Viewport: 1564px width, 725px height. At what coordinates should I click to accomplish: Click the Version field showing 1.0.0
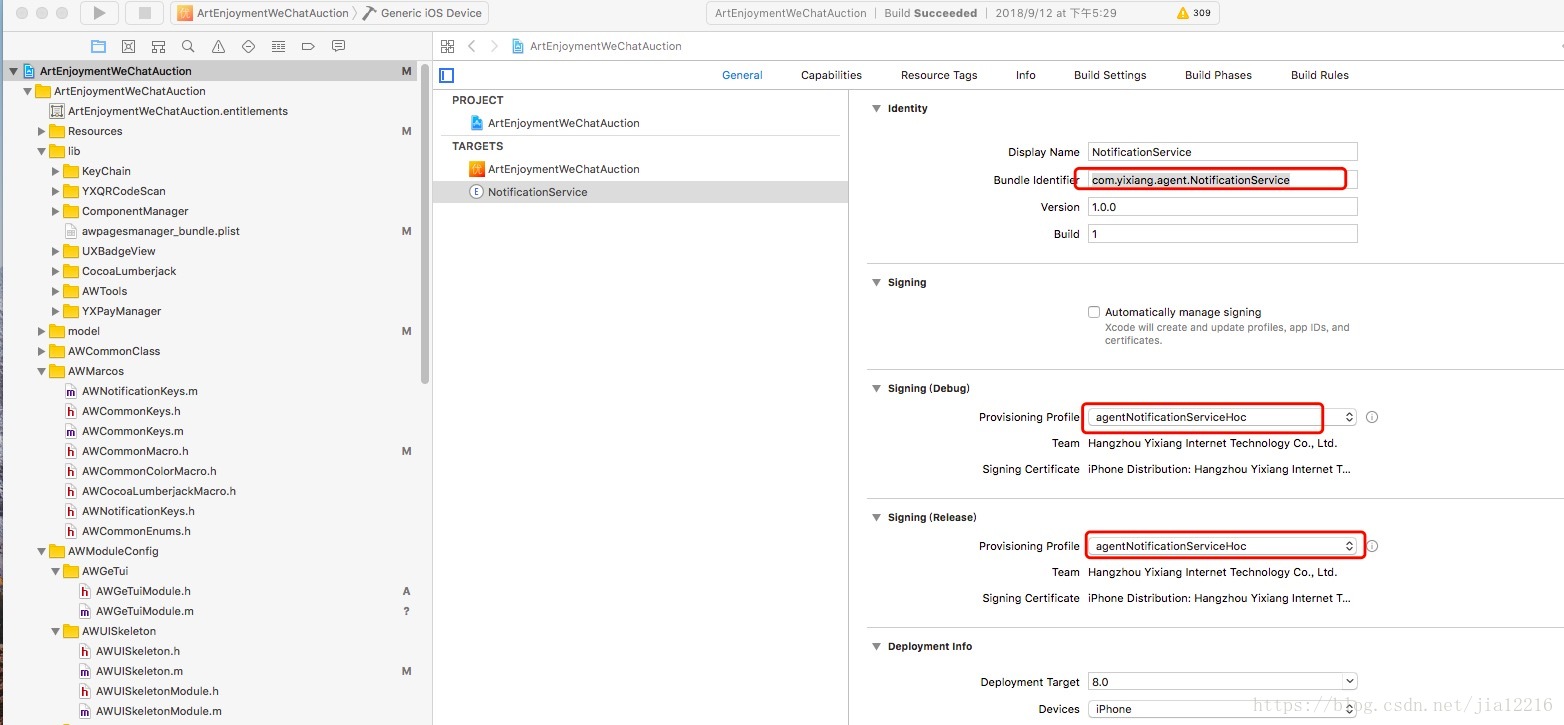point(1222,207)
